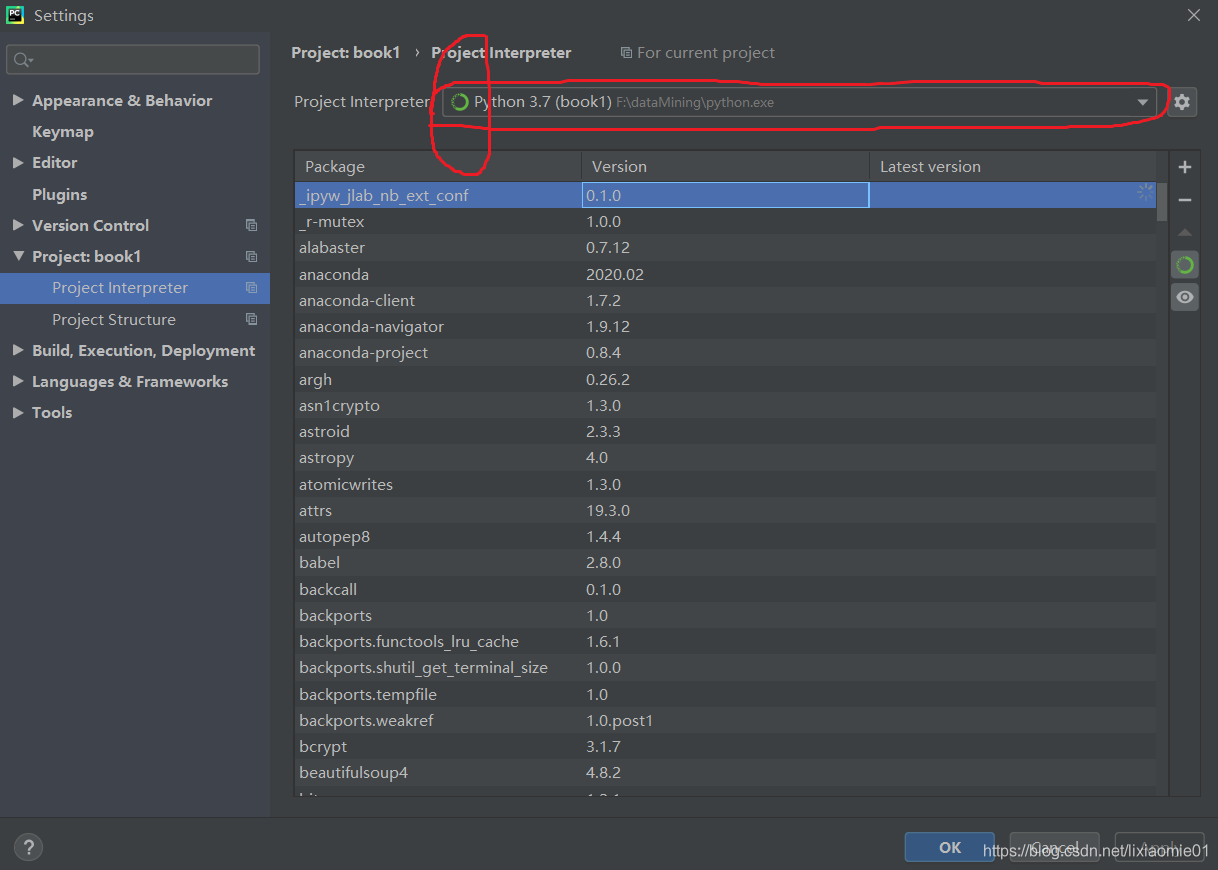This screenshot has width=1218, height=870.
Task: Expand the Tools section
Action: [18, 412]
